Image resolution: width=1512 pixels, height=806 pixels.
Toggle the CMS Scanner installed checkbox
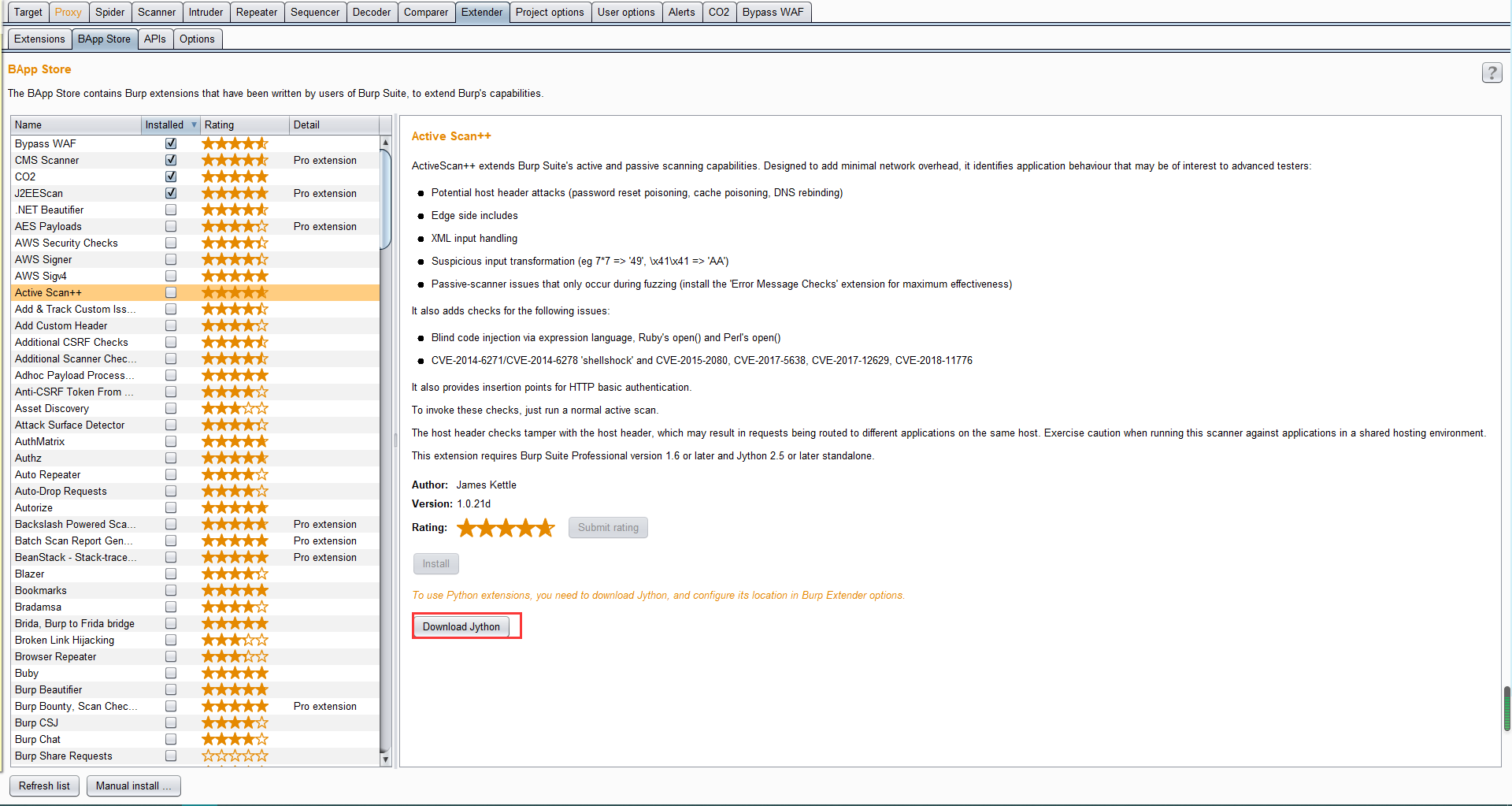171,160
